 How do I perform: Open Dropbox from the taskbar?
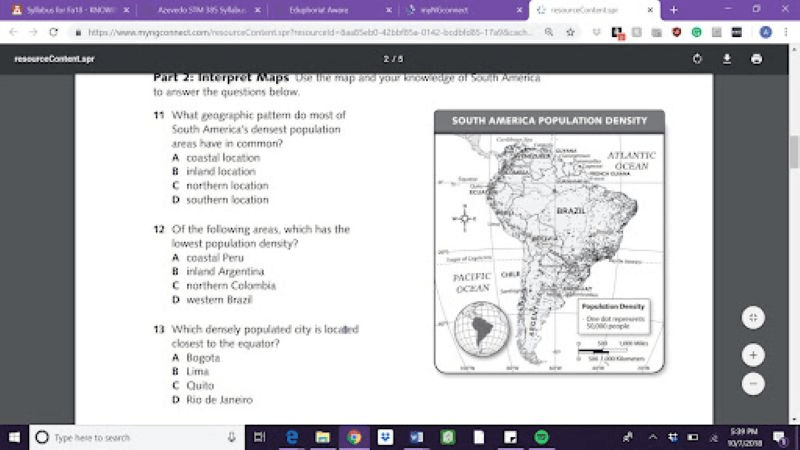click(x=385, y=437)
